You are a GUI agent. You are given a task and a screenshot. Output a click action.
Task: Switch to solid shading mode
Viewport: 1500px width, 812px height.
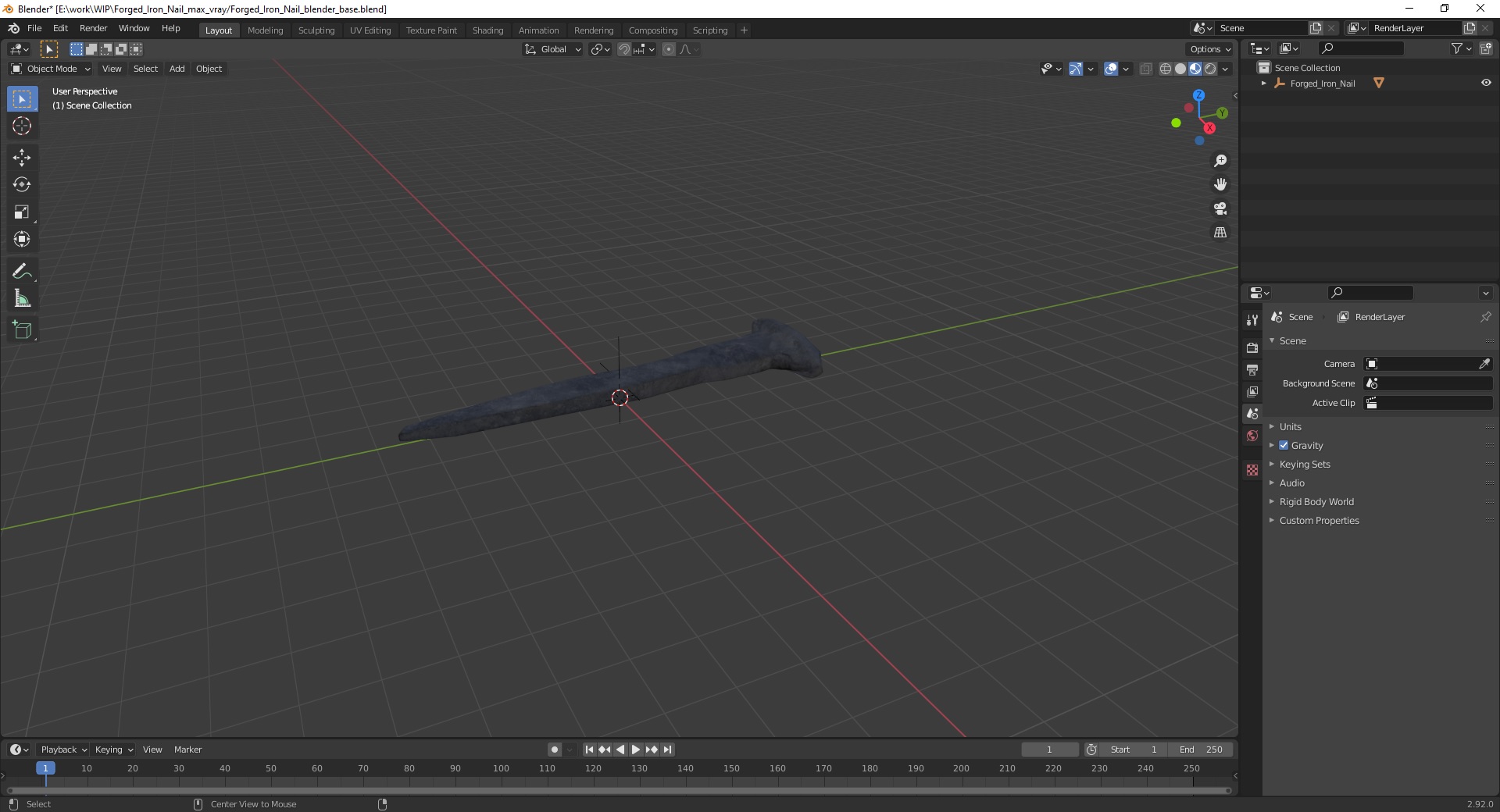1180,69
